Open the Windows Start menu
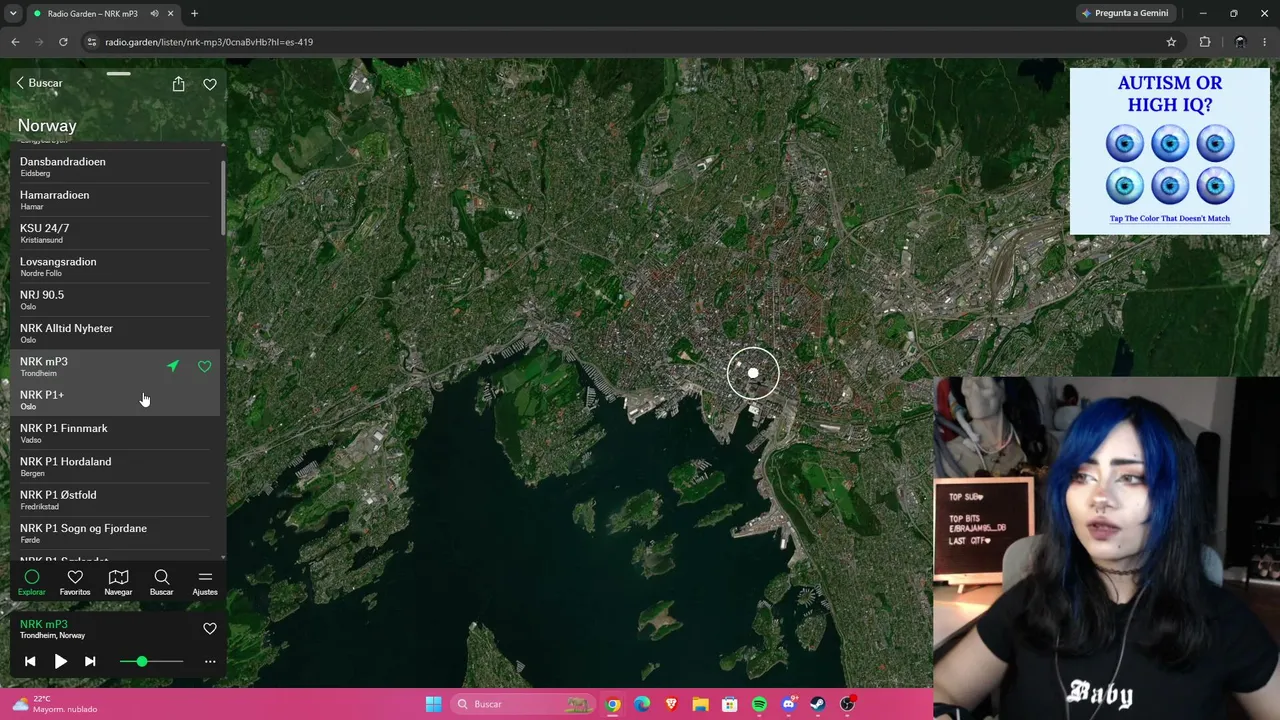 433,704
